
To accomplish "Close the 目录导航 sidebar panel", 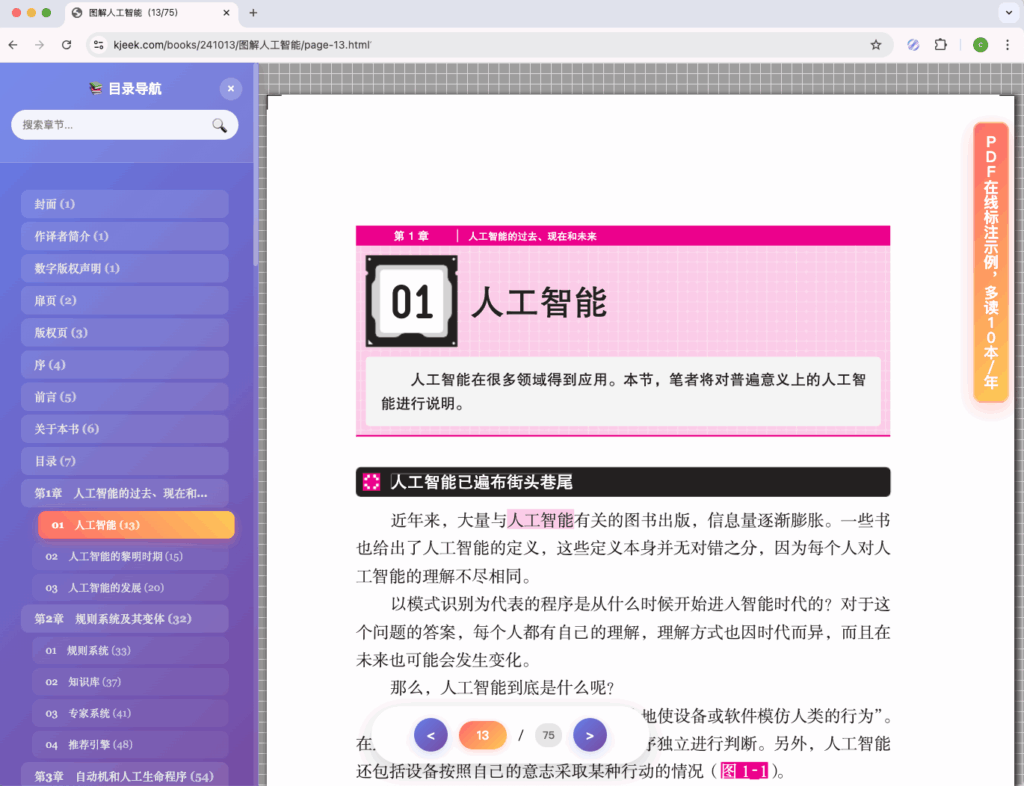I will click(x=231, y=88).
